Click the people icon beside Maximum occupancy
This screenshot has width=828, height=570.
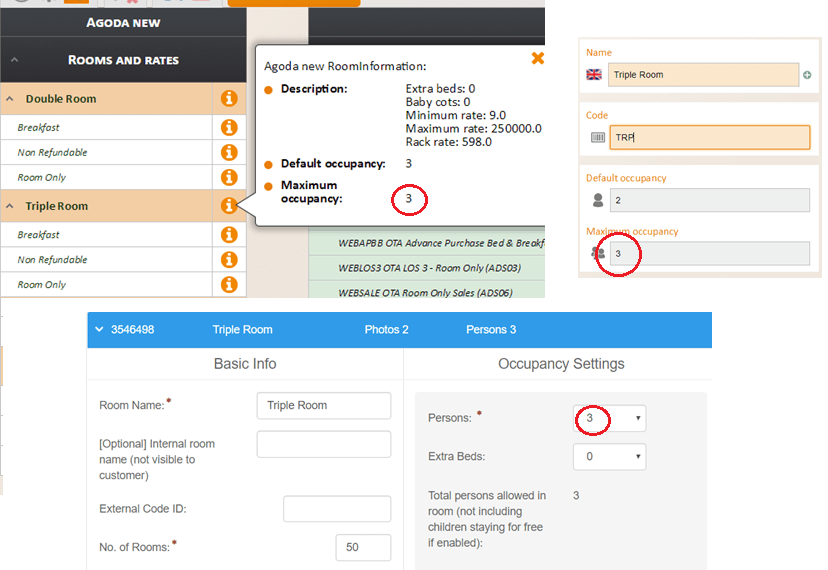click(598, 253)
